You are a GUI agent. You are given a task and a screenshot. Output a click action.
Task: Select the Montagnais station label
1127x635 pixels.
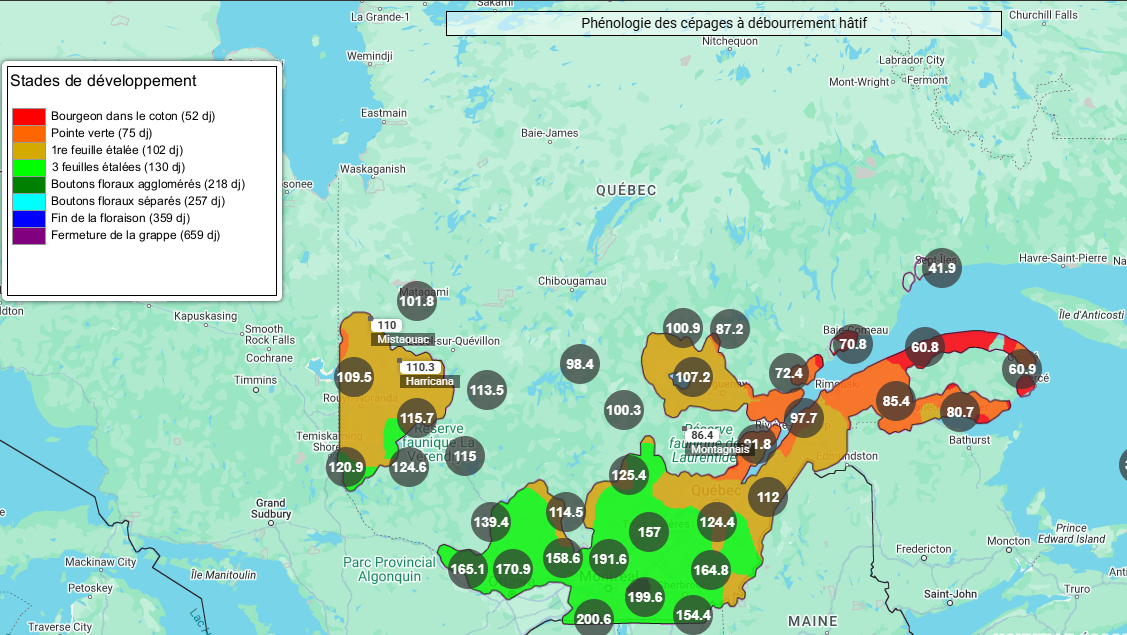pyautogui.click(x=720, y=449)
